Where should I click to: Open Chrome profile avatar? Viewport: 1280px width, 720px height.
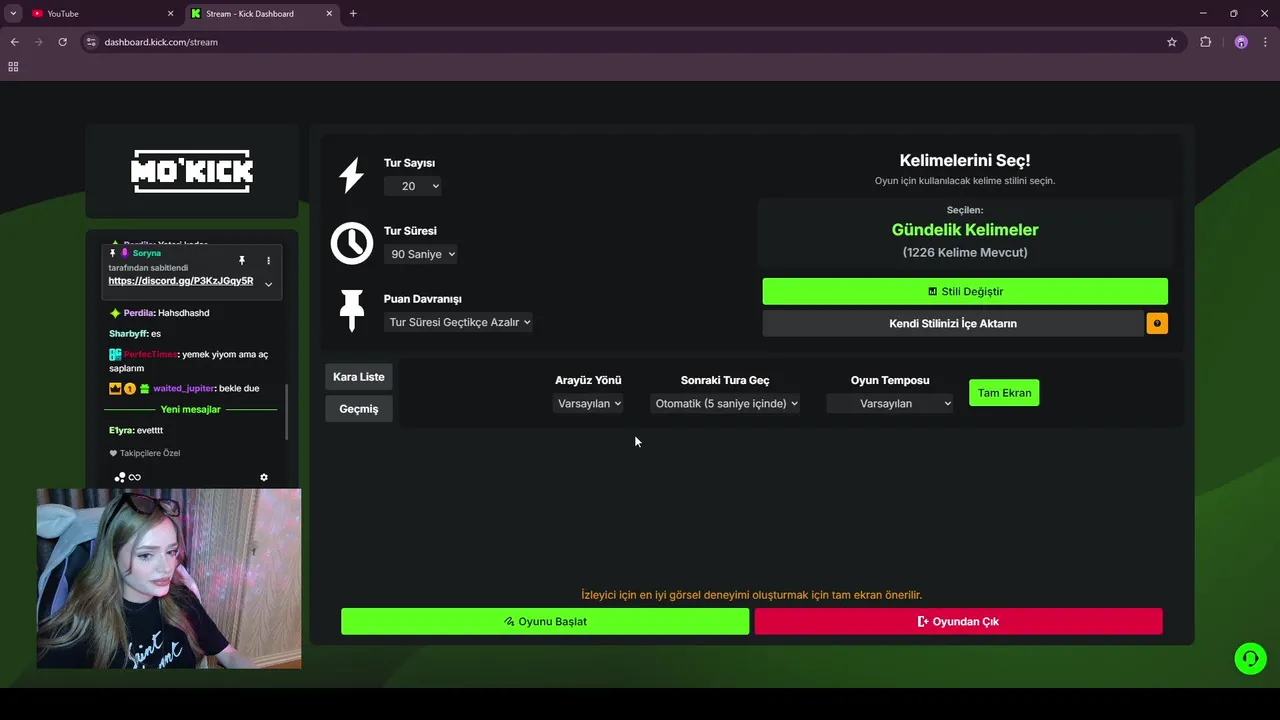point(1241,42)
